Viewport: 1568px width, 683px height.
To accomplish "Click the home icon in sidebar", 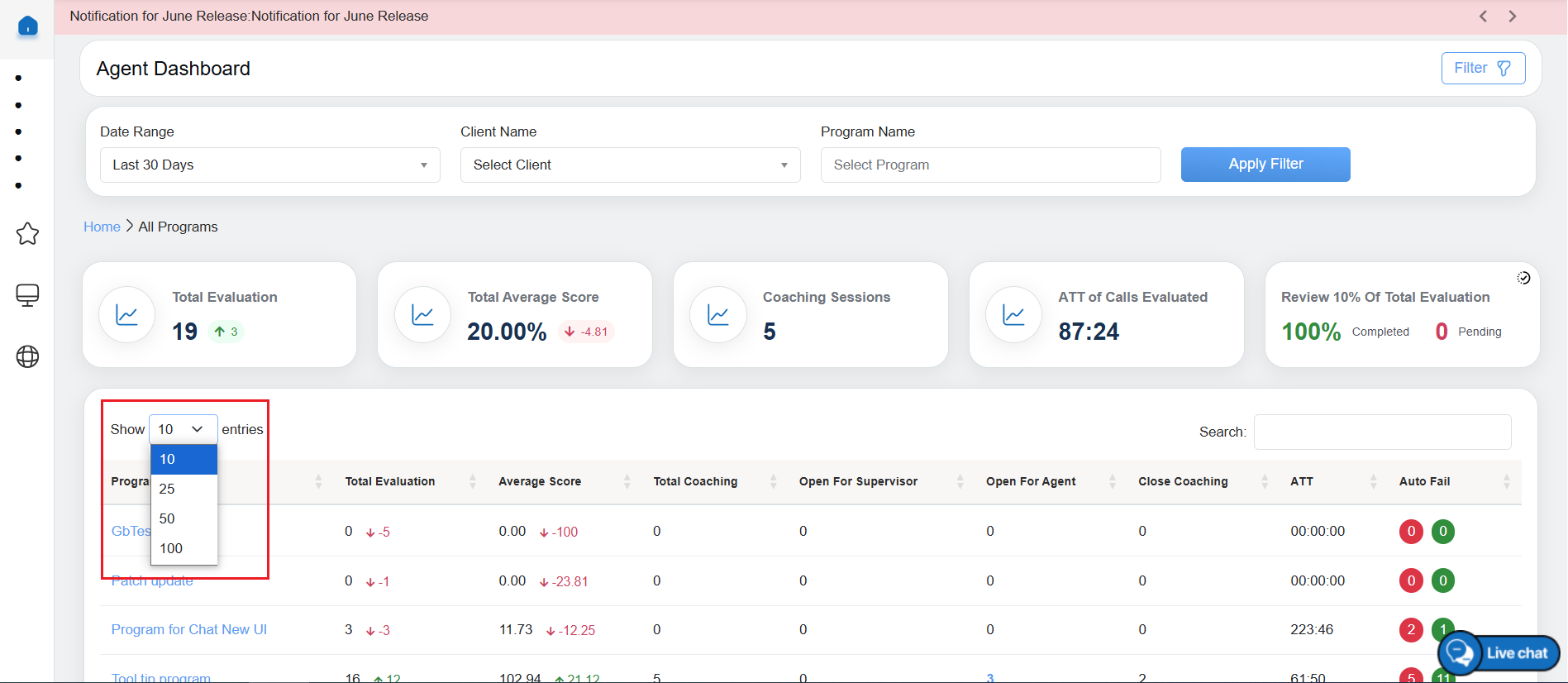I will pos(27,26).
